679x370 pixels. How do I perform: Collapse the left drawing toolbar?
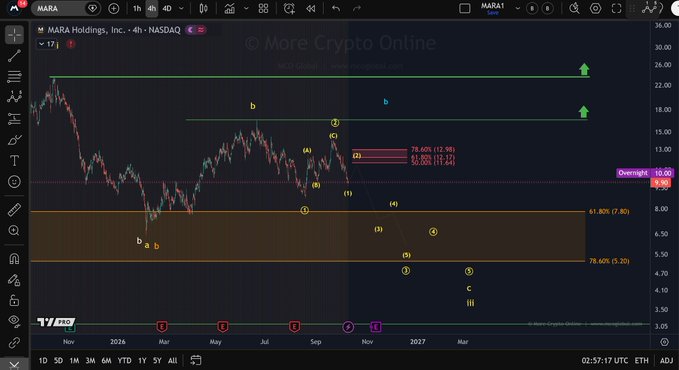point(14,365)
